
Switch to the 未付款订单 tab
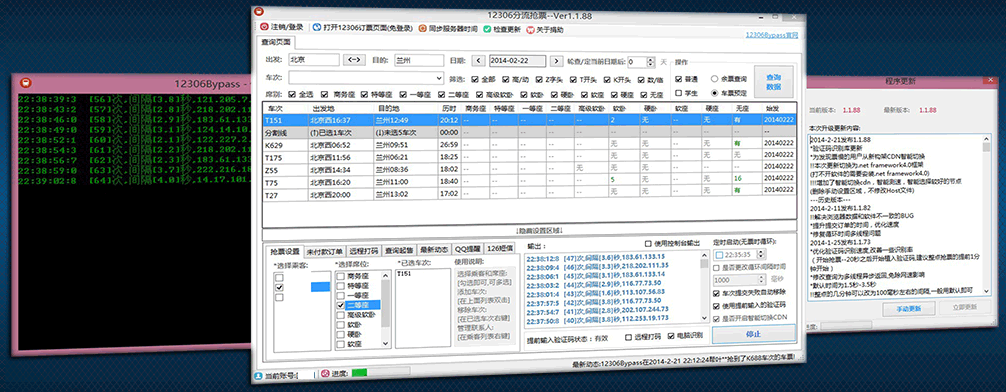[x=325, y=250]
